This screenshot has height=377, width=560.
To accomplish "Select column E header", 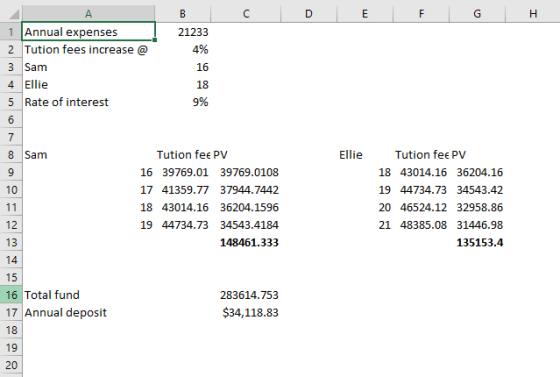I will click(x=365, y=14).
